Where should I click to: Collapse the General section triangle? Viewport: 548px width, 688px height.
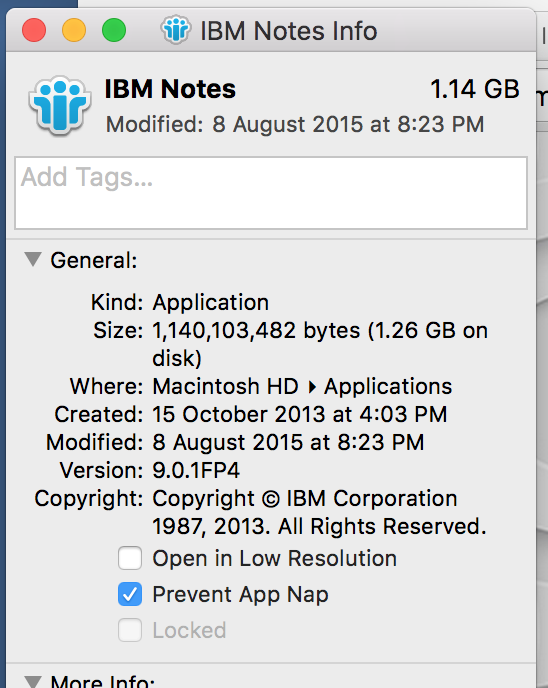click(x=33, y=259)
